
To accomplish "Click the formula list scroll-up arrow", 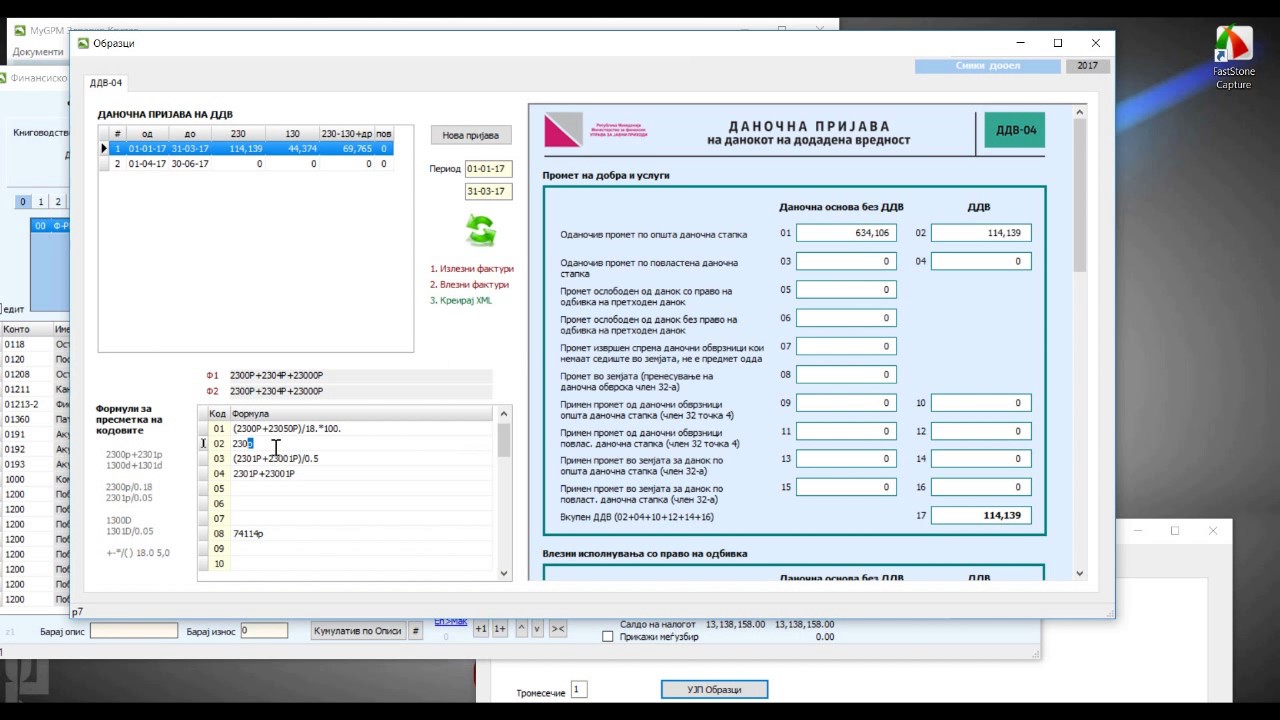I will pos(505,413).
